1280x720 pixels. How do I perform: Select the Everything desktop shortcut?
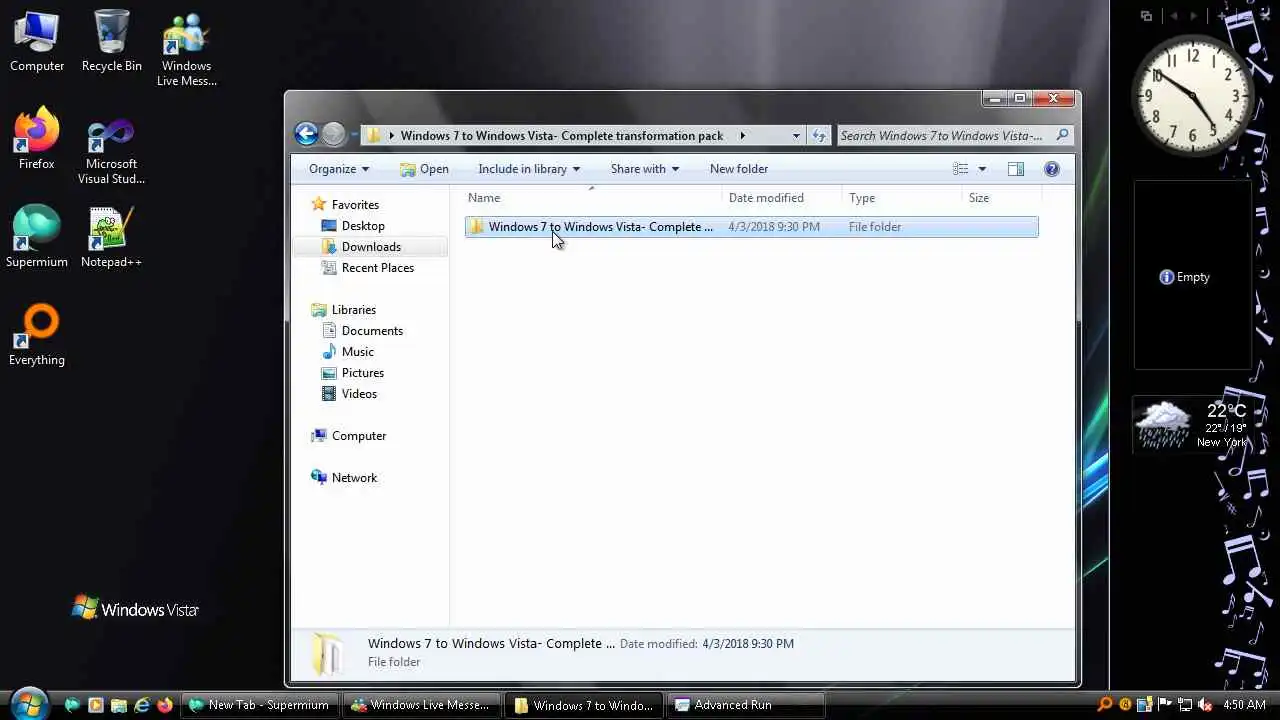pyautogui.click(x=37, y=335)
